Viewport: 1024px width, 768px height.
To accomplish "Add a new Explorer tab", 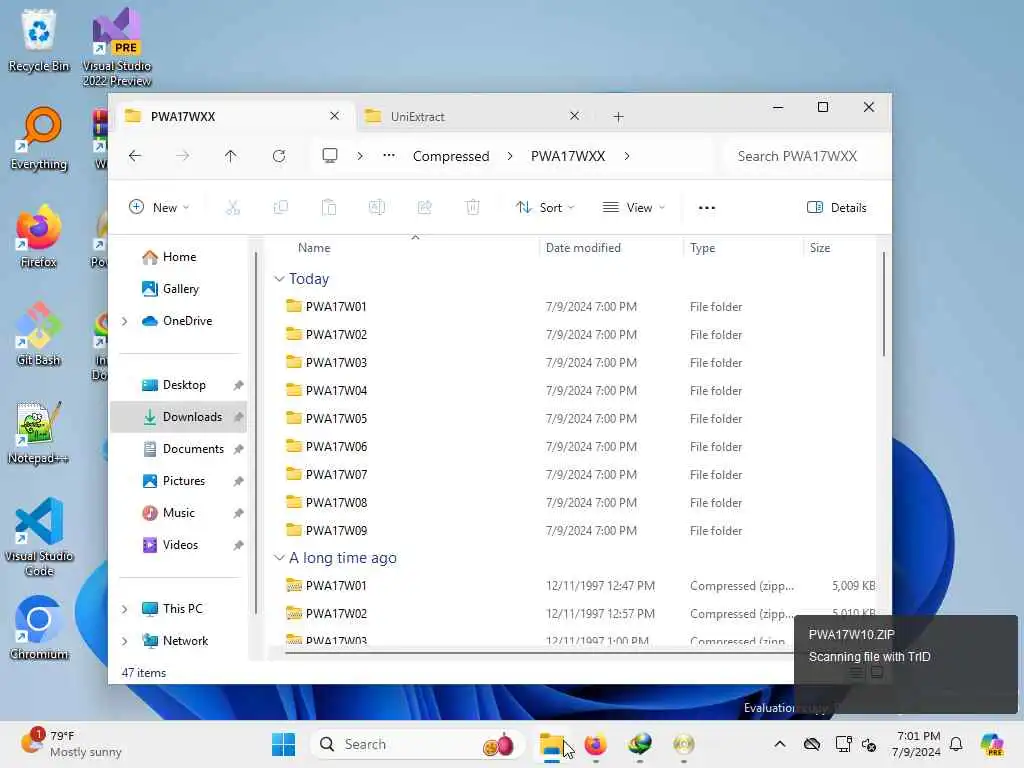I will [618, 117].
